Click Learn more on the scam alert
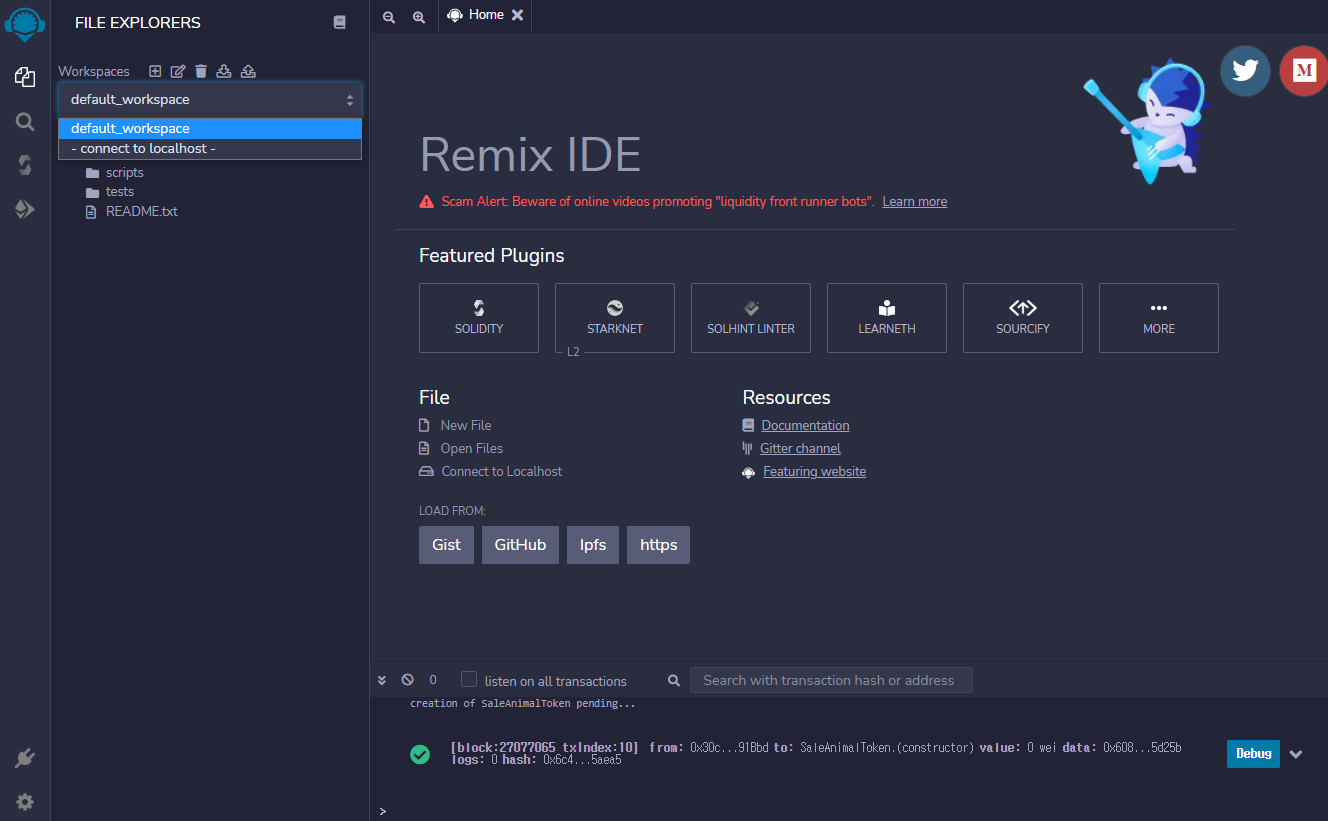 pyautogui.click(x=914, y=201)
